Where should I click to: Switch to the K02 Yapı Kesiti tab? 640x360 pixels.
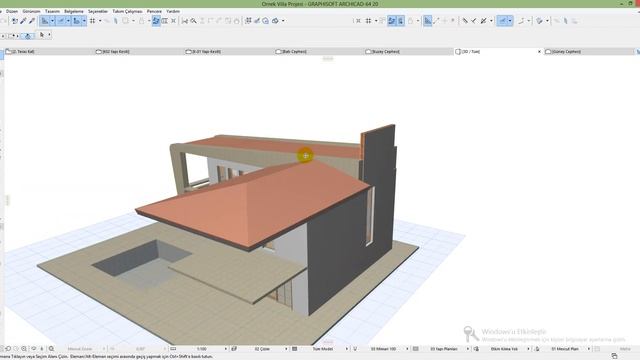point(139,52)
